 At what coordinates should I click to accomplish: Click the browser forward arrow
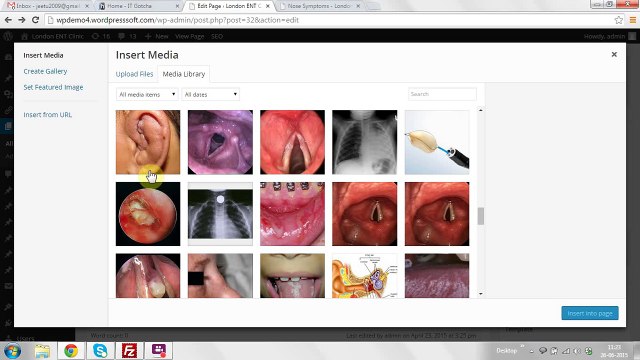(x=22, y=20)
